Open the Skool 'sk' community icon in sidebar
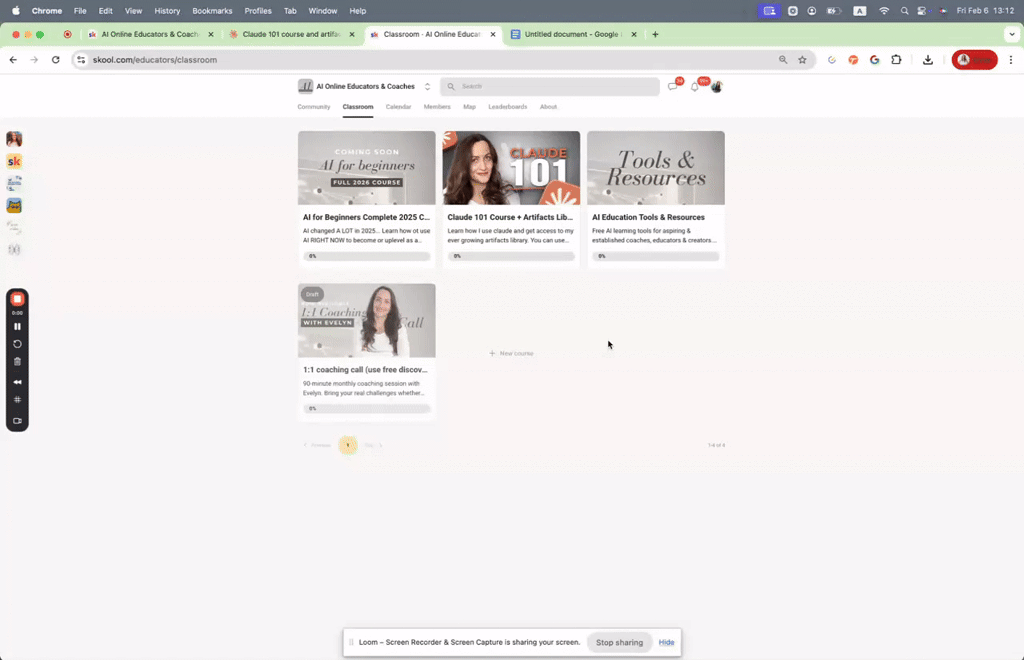Image resolution: width=1024 pixels, height=660 pixels. (14, 161)
